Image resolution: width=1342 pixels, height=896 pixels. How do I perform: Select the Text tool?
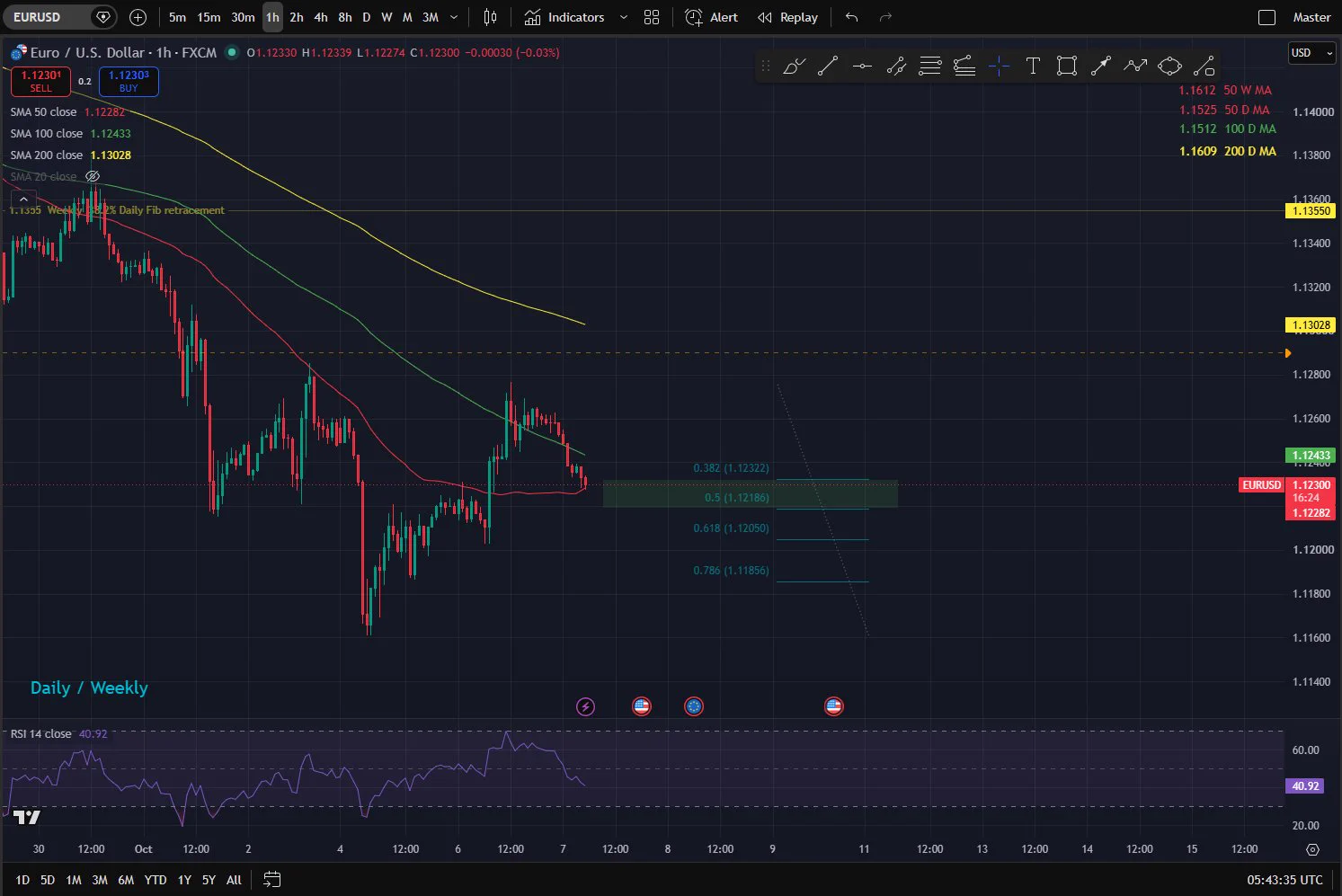[x=1033, y=66]
